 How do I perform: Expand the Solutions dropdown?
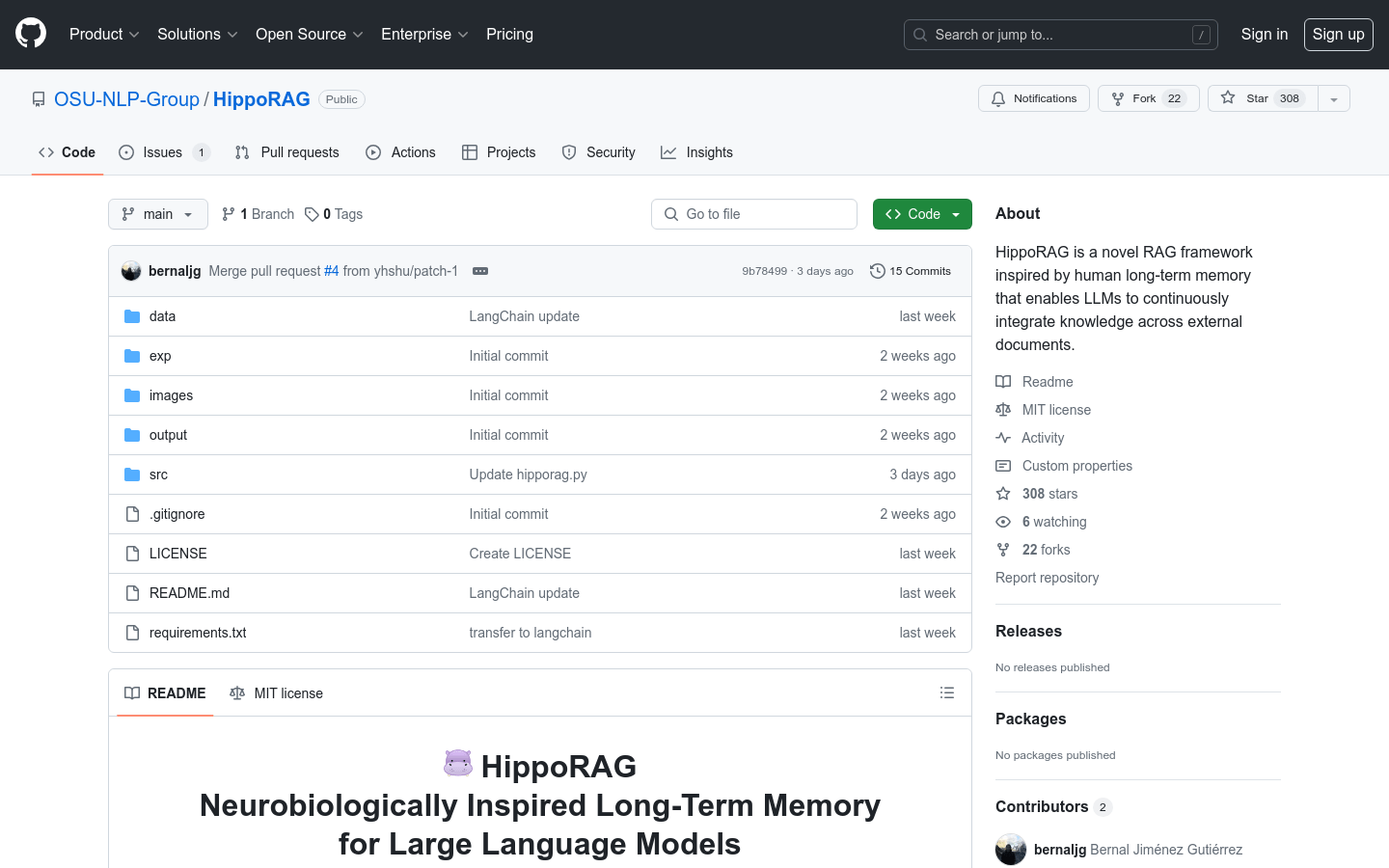[x=198, y=34]
